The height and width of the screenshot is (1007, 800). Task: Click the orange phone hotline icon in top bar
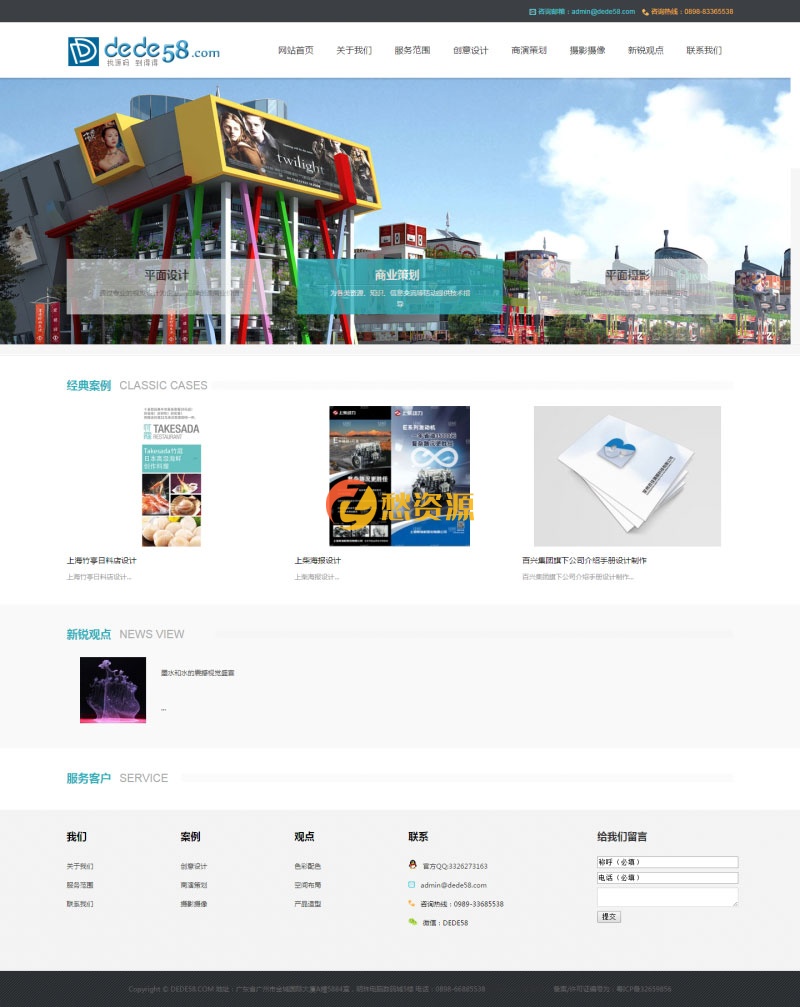point(645,12)
